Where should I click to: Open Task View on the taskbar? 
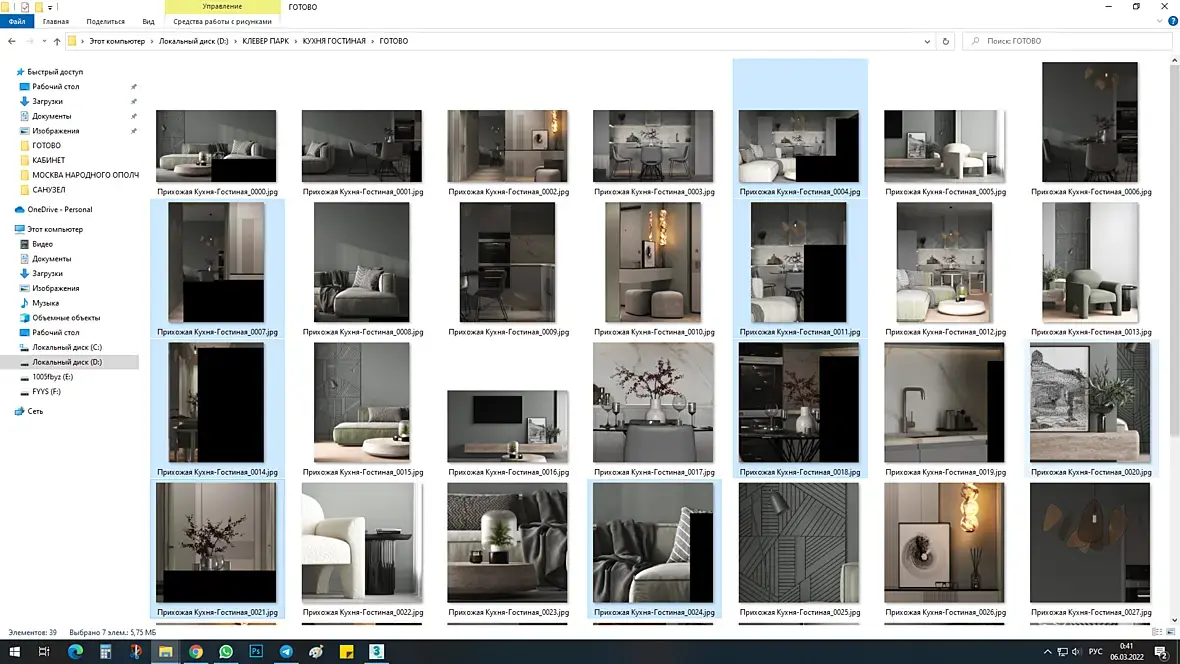coord(44,652)
